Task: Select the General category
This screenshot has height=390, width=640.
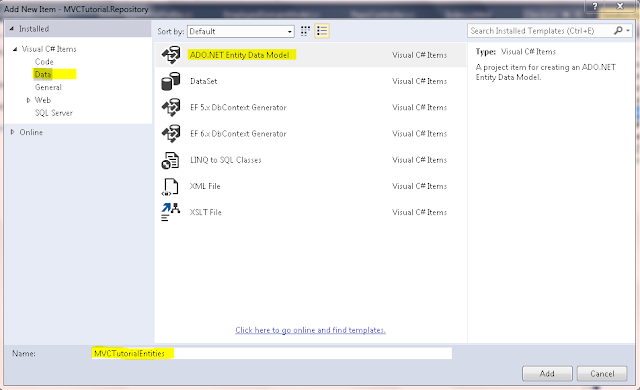Action: pyautogui.click(x=48, y=87)
